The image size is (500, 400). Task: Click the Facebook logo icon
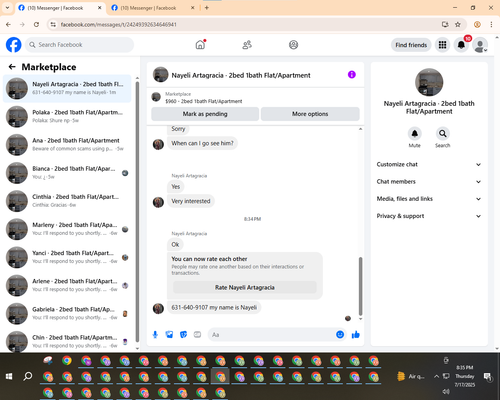click(14, 45)
